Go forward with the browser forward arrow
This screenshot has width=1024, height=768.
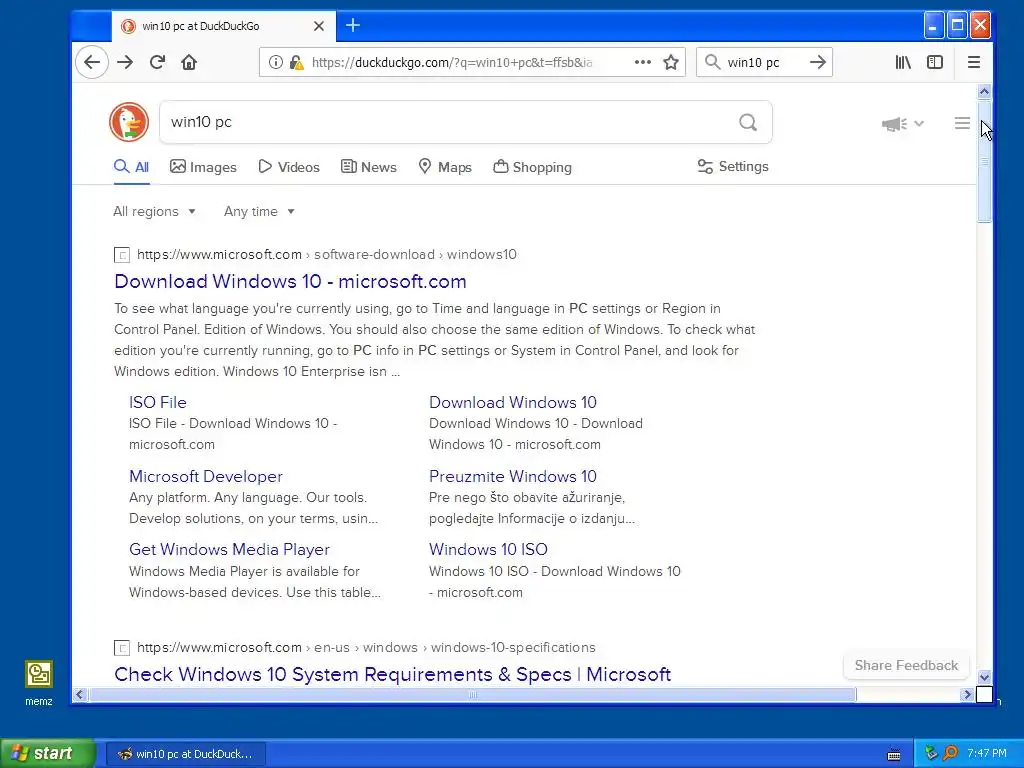point(125,62)
